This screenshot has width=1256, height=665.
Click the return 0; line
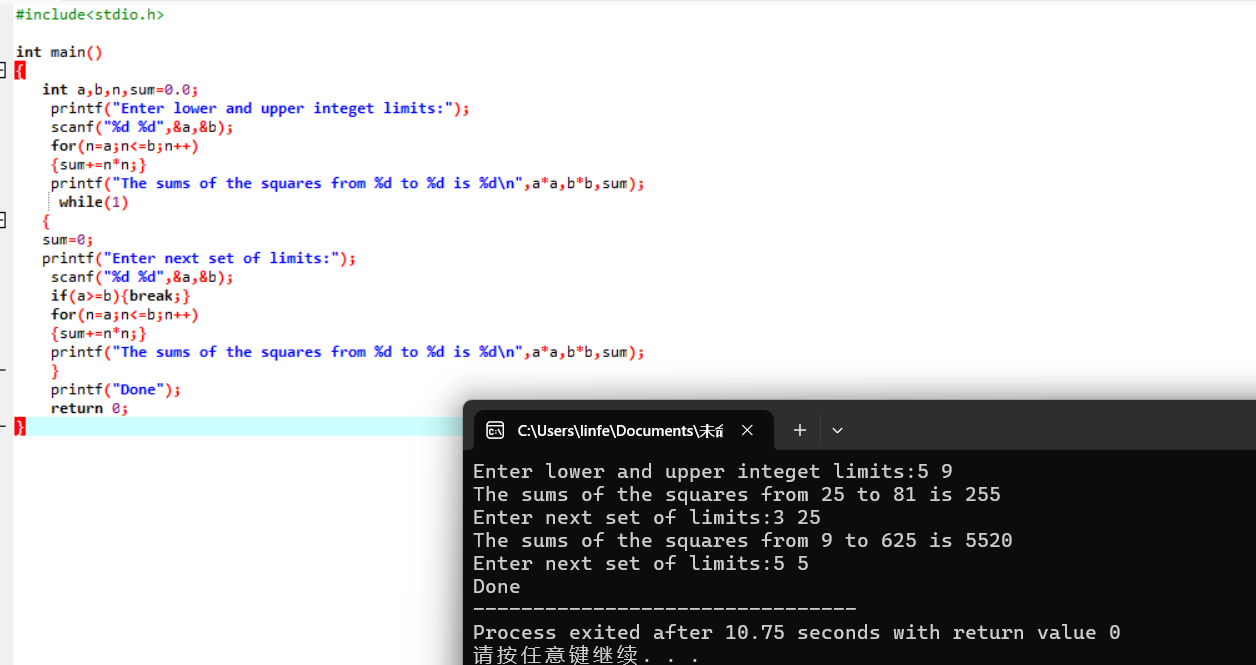coord(90,408)
